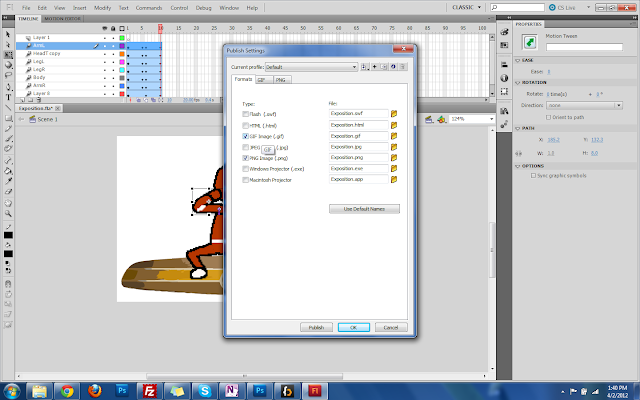Open the Modify menu
Screen dimensions: 640x400
point(102,8)
